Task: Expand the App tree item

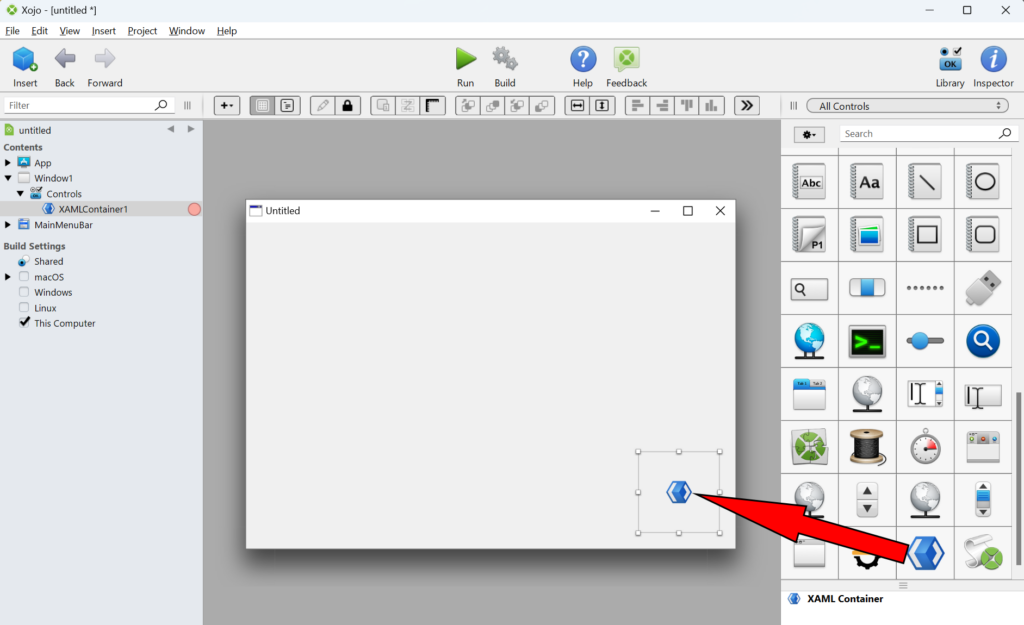Action: coord(8,162)
